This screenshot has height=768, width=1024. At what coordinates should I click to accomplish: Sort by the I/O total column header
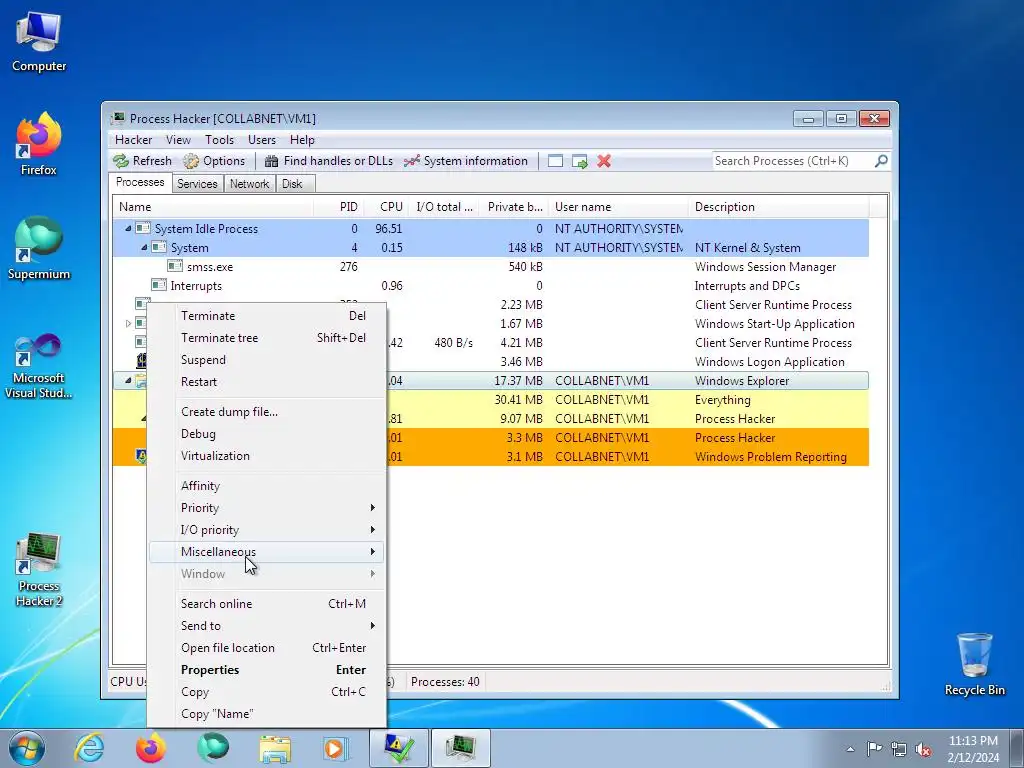[444, 207]
